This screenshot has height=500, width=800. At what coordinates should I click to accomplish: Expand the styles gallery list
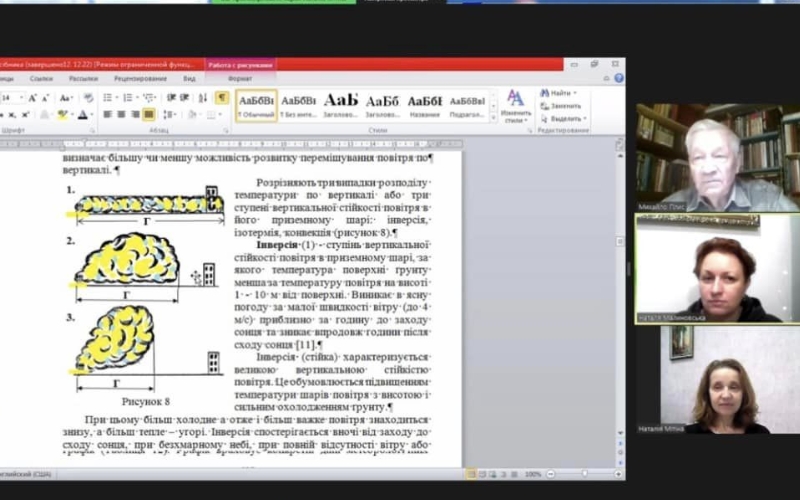click(x=492, y=116)
